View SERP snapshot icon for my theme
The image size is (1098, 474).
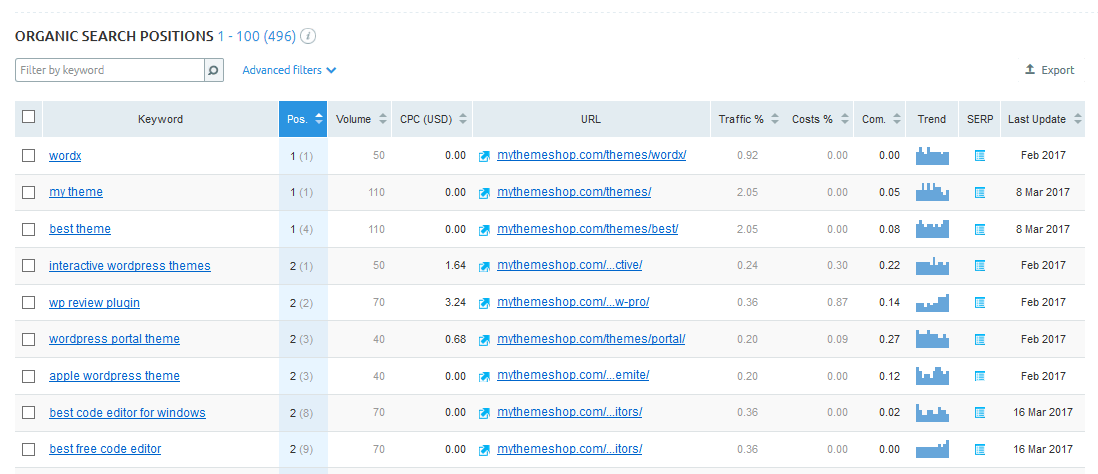[x=980, y=192]
